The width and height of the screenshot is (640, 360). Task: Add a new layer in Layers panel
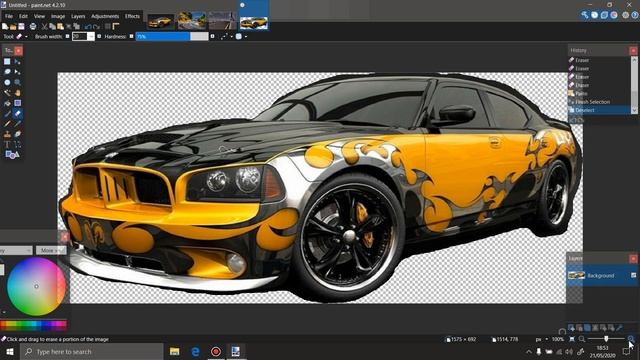coord(571,328)
